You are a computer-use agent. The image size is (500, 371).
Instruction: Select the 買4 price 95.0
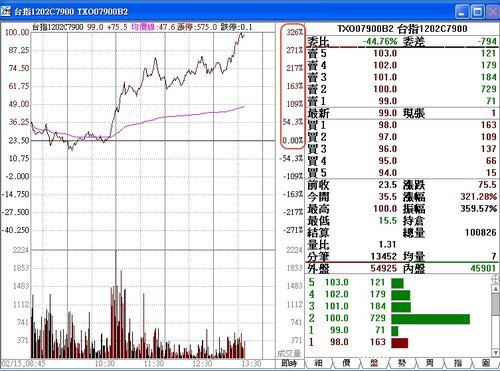pos(387,161)
